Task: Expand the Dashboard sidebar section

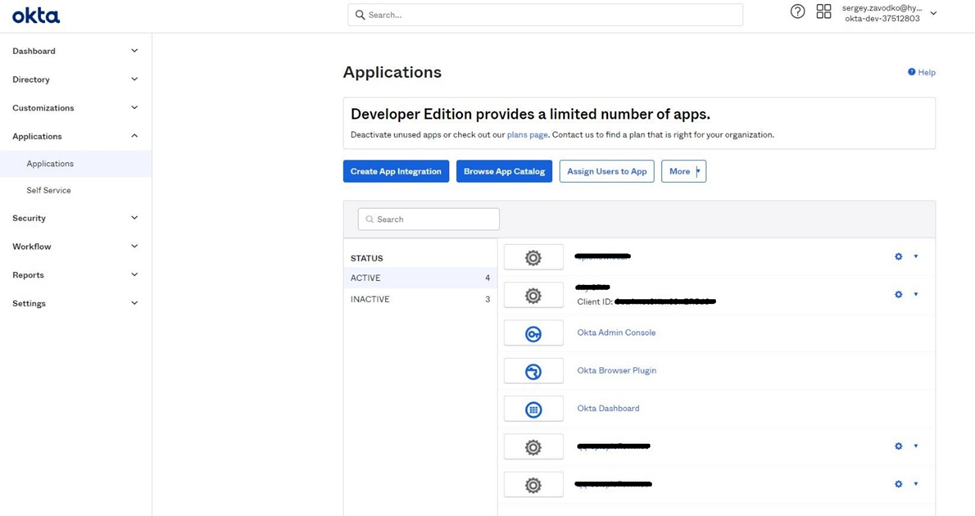Action: pyautogui.click(x=134, y=51)
